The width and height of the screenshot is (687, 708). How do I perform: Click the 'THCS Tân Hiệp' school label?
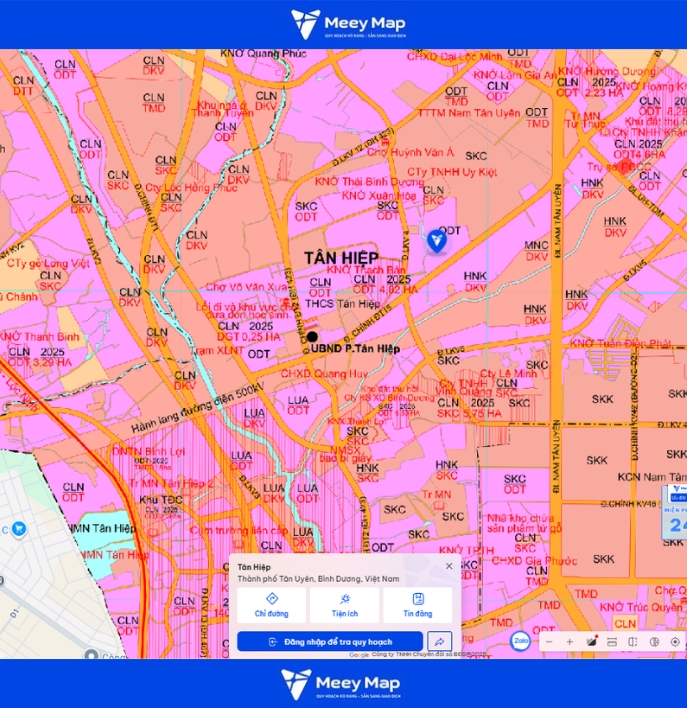[342, 304]
